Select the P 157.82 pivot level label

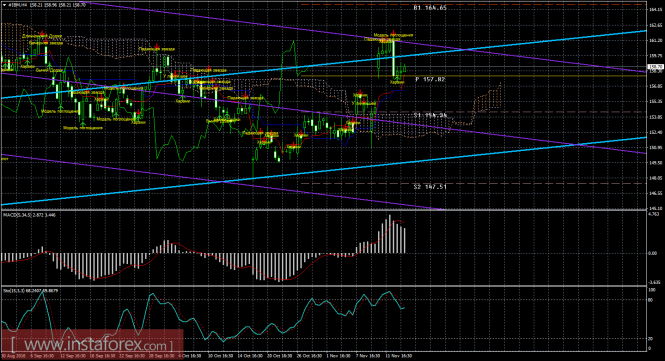coord(430,79)
